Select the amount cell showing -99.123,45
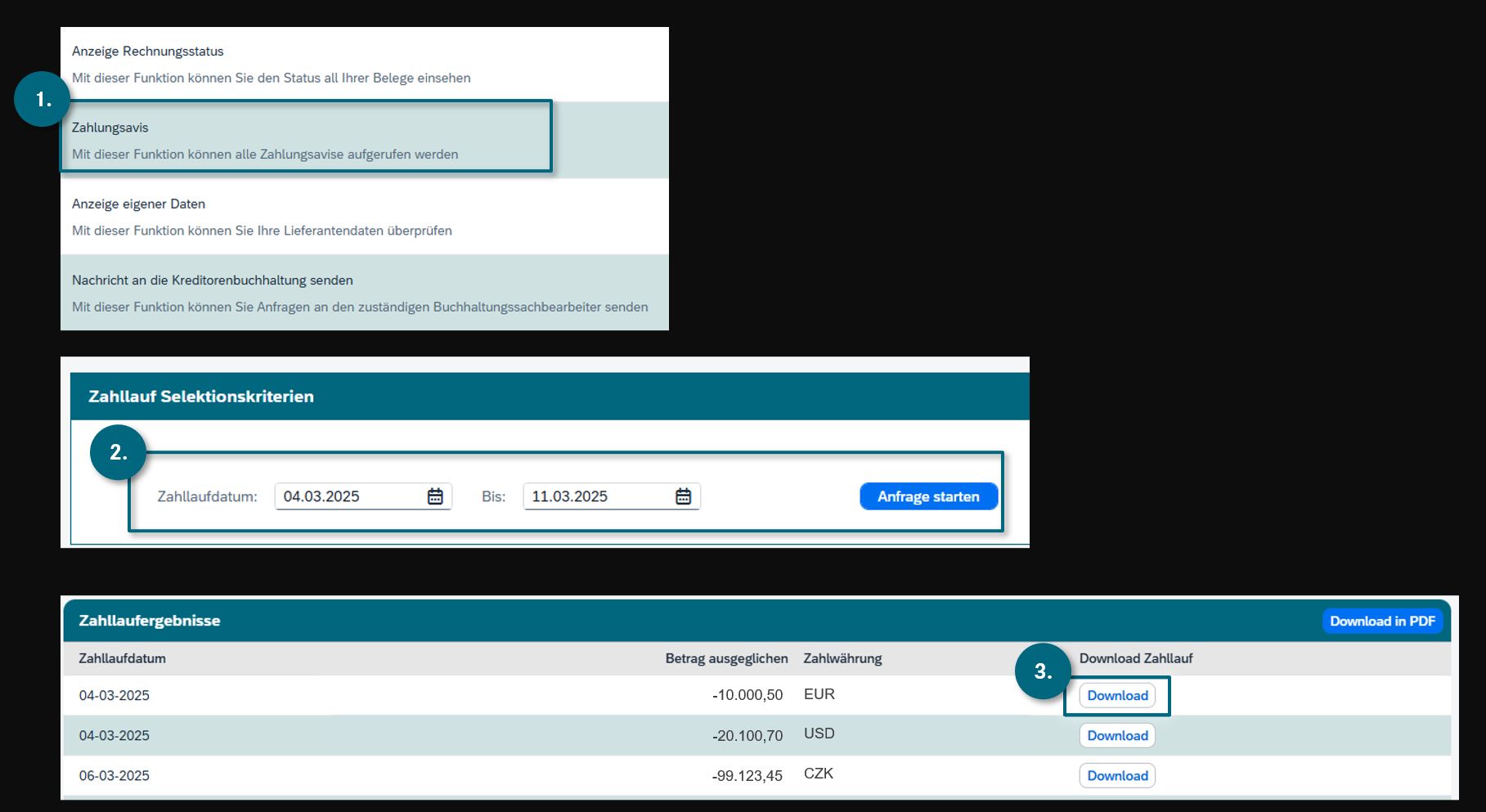This screenshot has width=1486, height=812. [747, 776]
